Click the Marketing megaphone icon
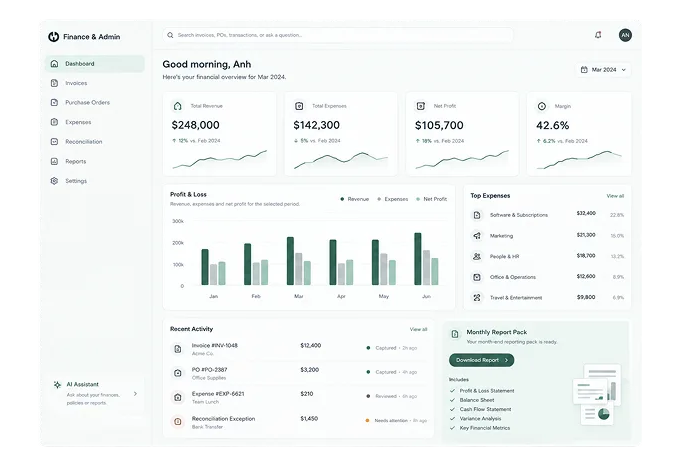 [x=477, y=236]
